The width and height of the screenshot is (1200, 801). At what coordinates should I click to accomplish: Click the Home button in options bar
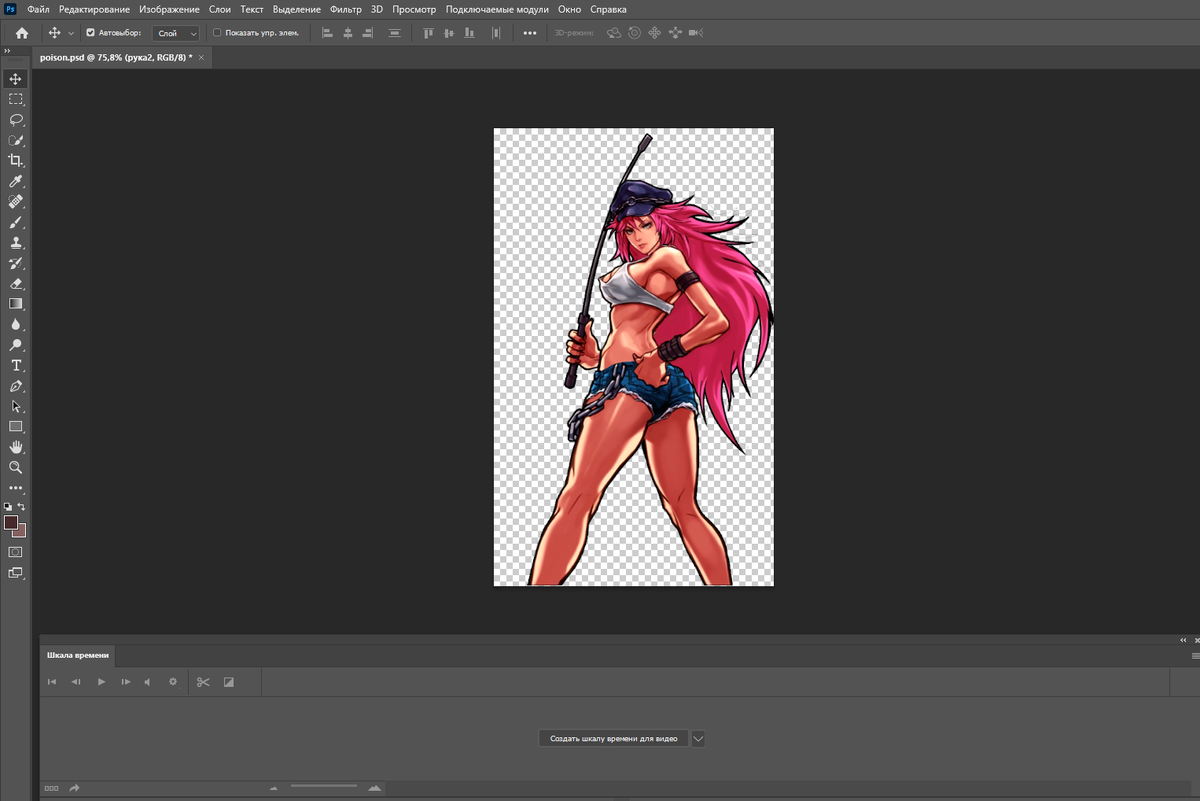pyautogui.click(x=22, y=33)
